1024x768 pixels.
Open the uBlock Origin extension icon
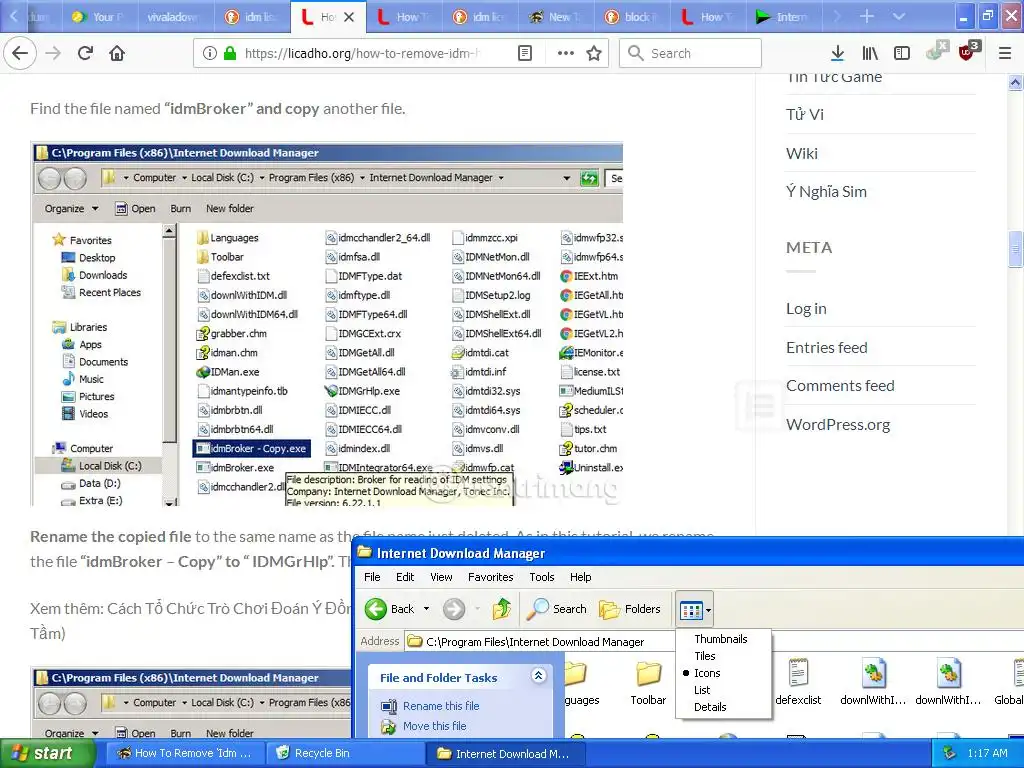(x=967, y=52)
